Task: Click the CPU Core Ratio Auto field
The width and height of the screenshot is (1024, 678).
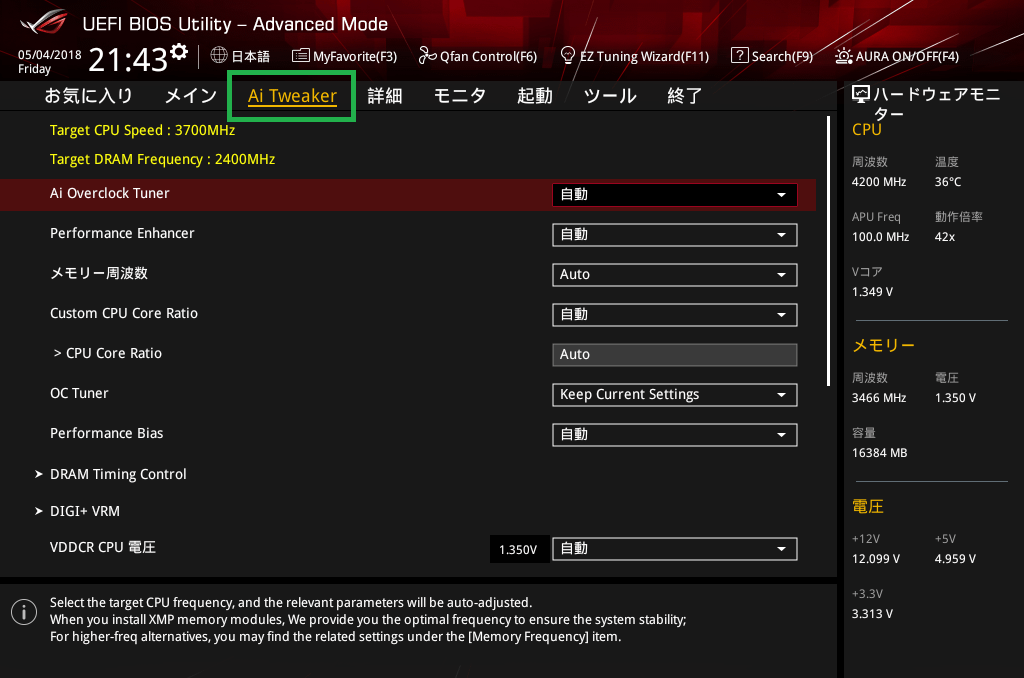Action: coord(674,355)
